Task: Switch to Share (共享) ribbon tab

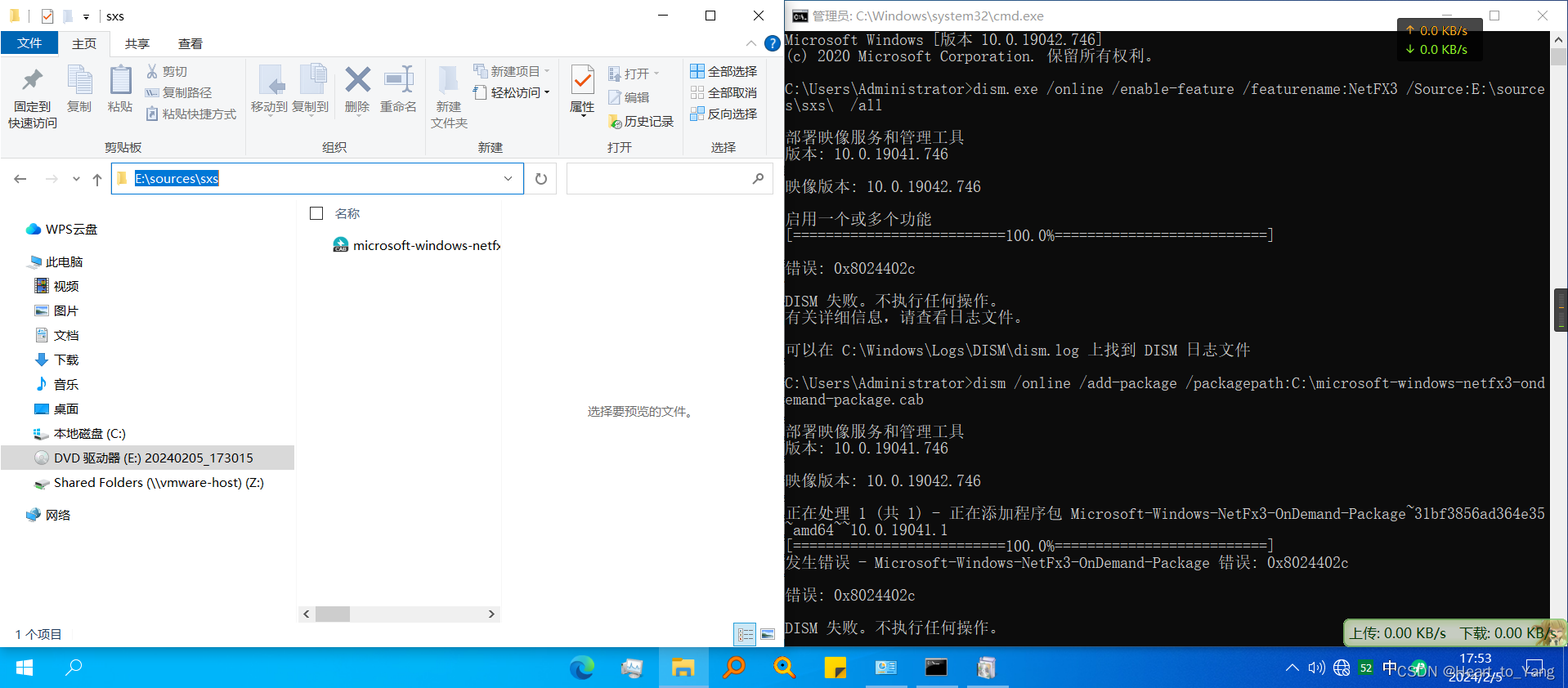Action: [x=137, y=44]
